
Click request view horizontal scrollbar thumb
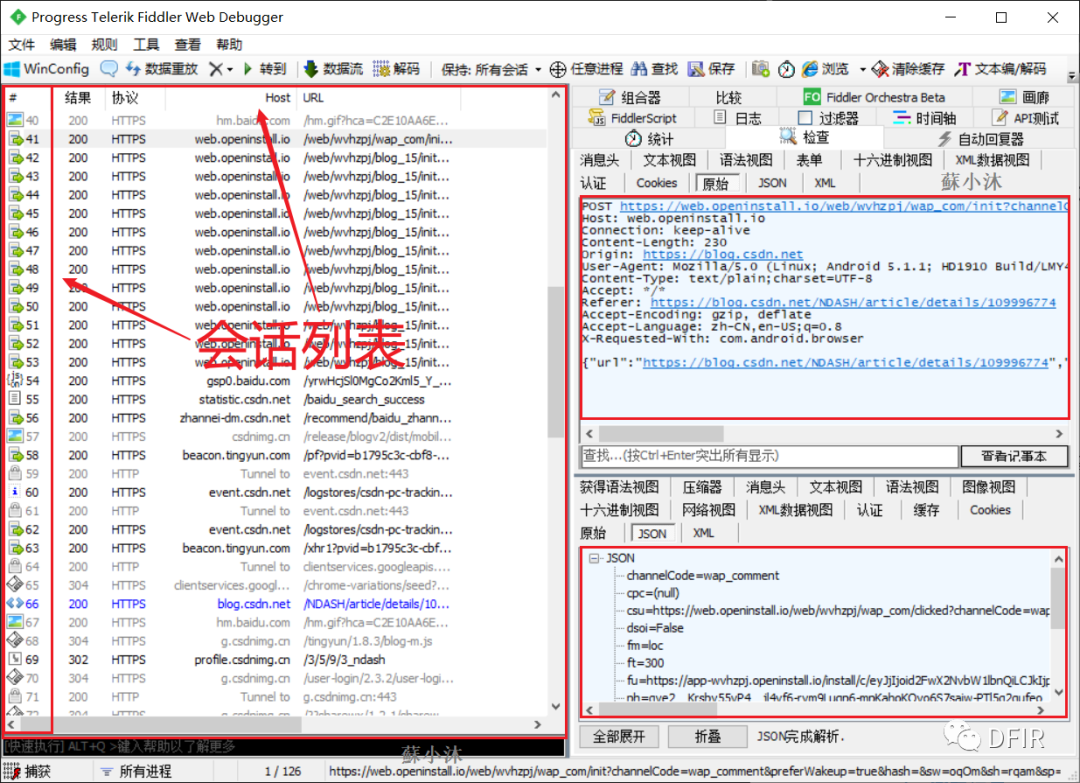pos(661,434)
